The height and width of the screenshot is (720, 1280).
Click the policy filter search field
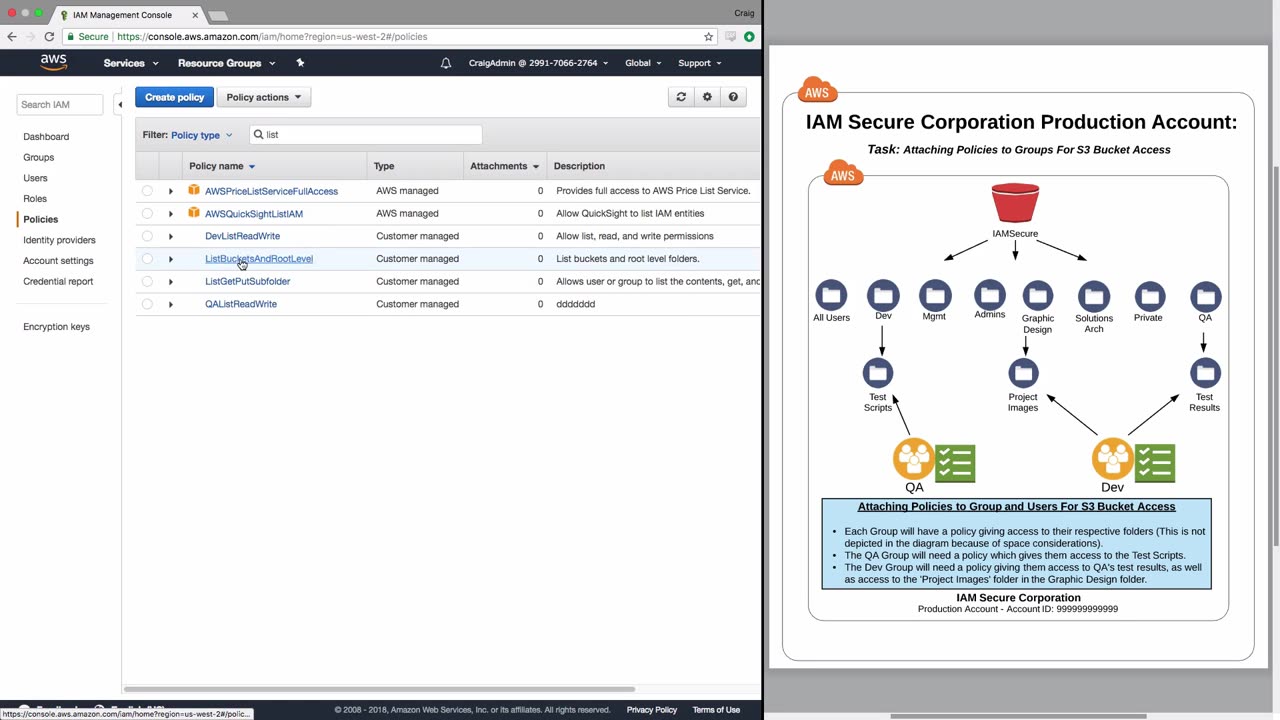(365, 134)
